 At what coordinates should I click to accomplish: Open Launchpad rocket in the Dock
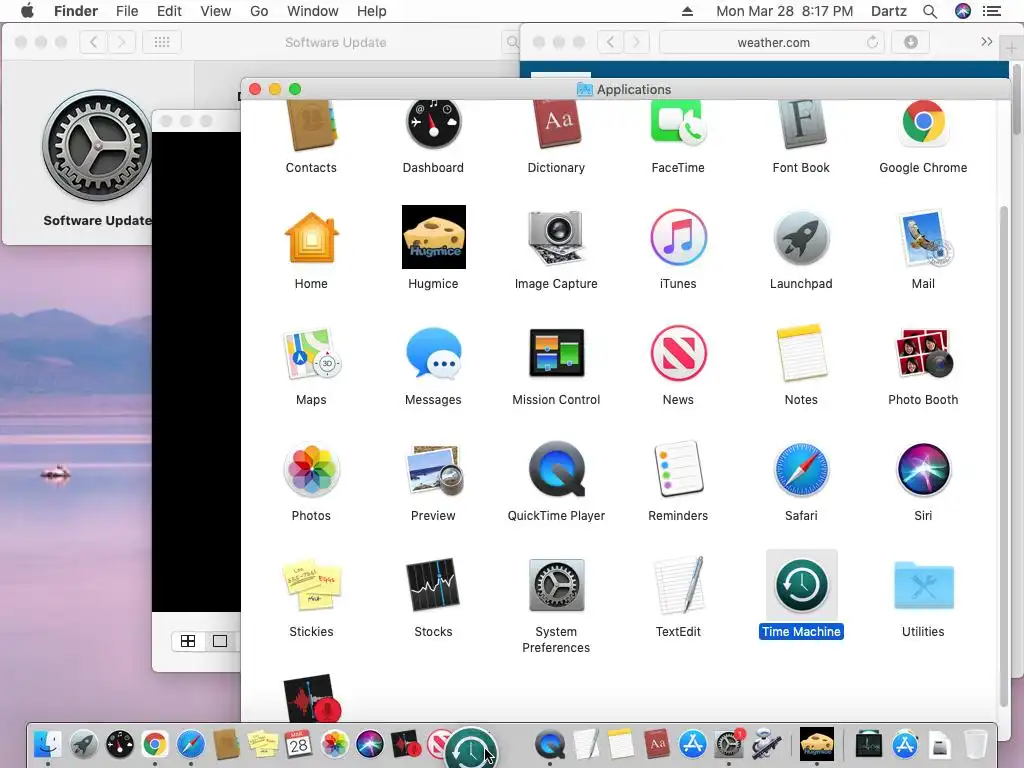point(84,744)
